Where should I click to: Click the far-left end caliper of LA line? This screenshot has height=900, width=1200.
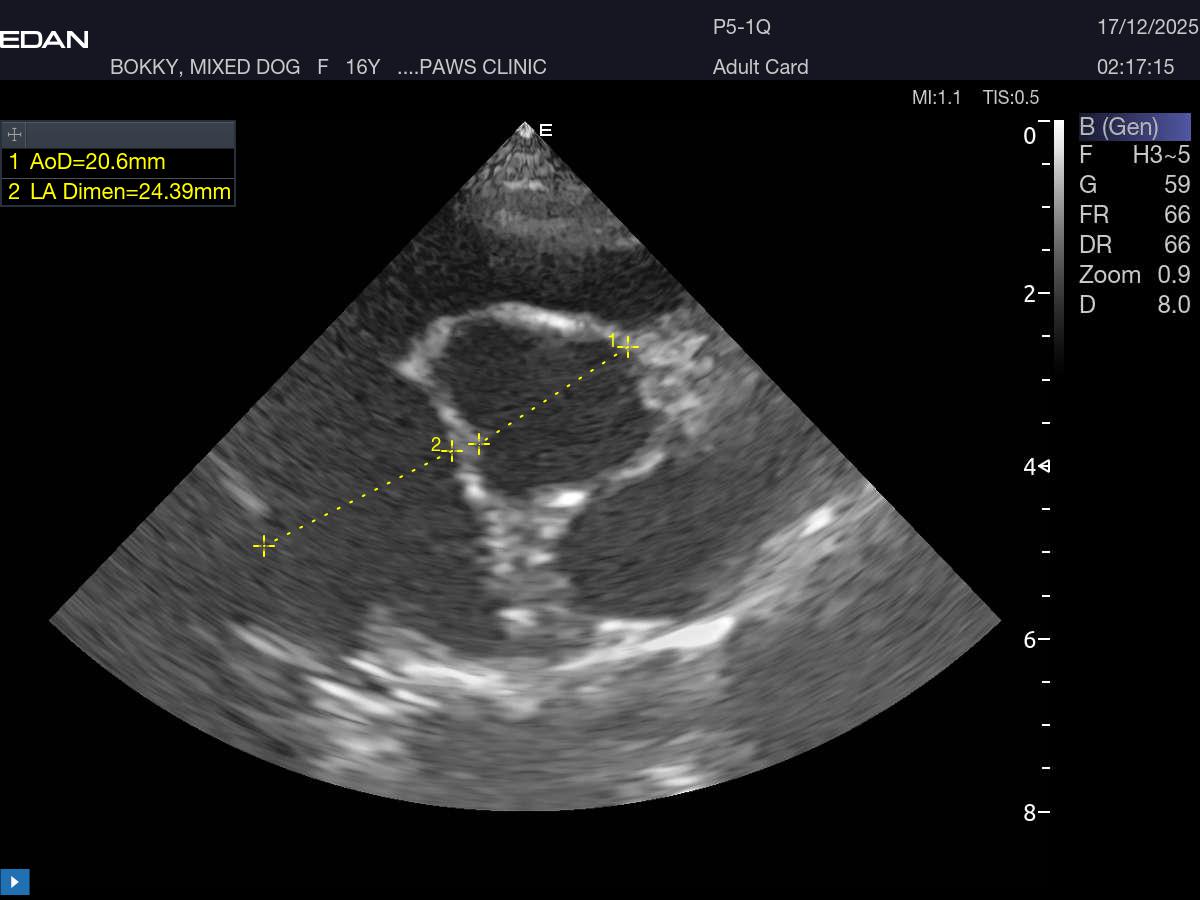264,545
